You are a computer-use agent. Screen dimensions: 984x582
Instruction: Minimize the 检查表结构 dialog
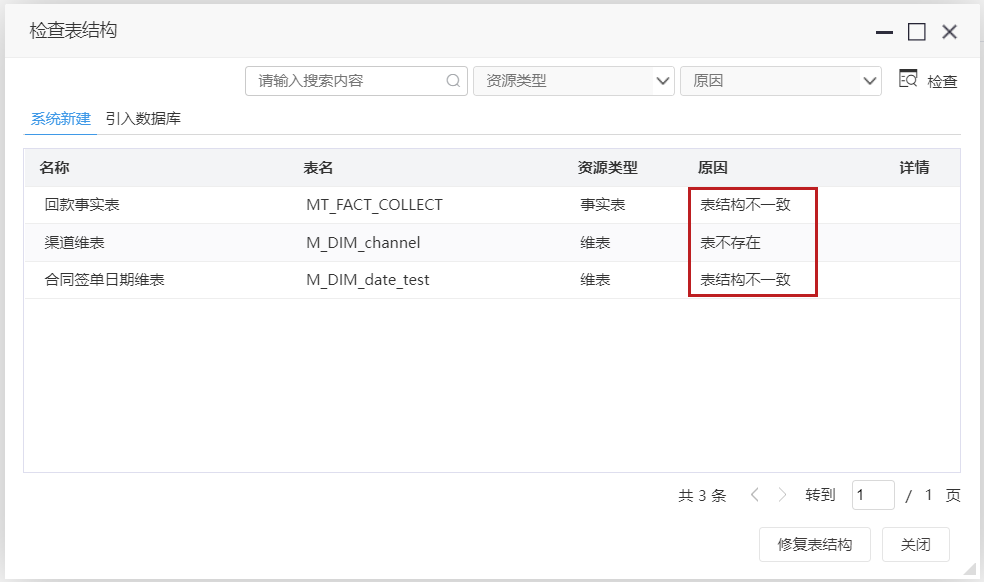pyautogui.click(x=884, y=32)
